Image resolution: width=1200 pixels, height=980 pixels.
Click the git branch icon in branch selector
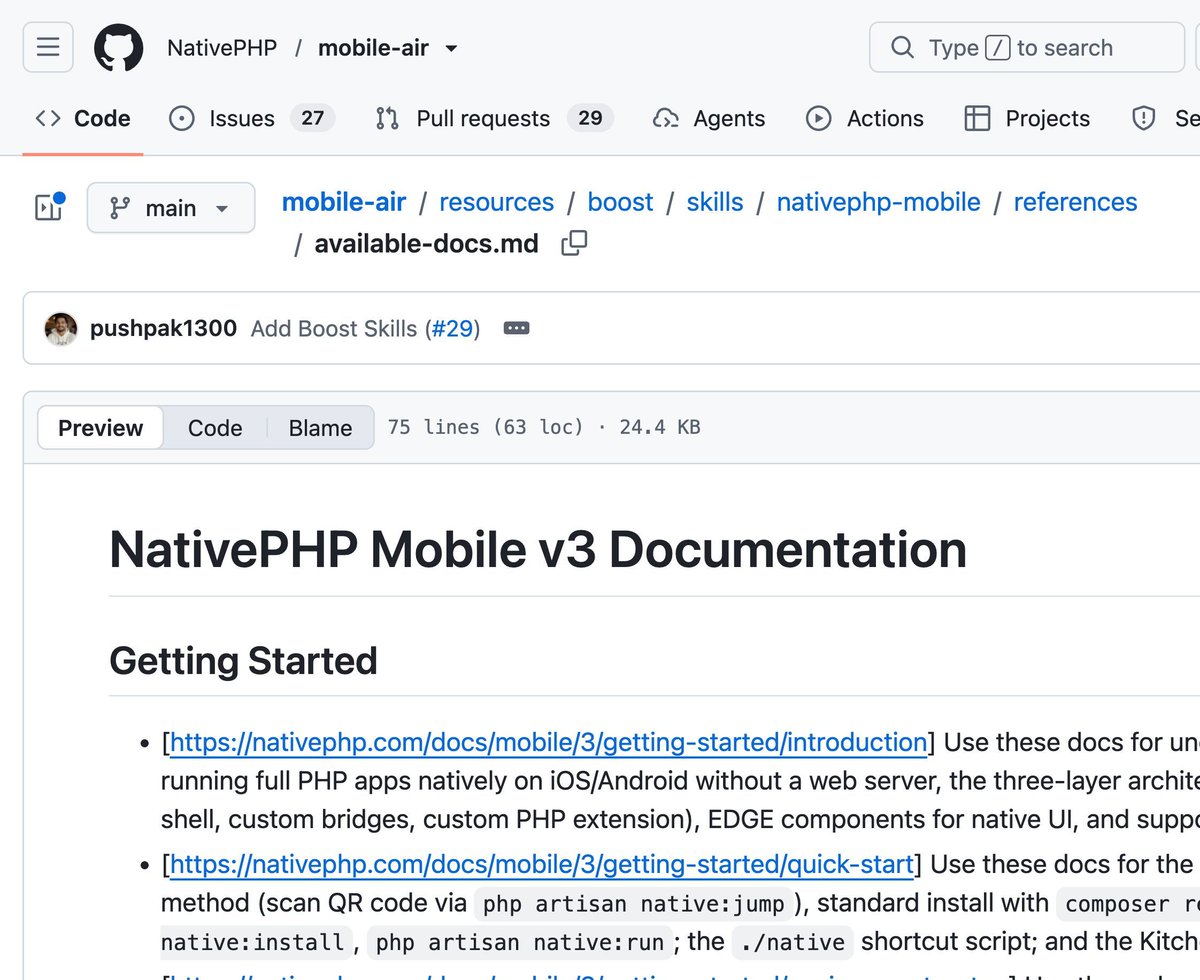pos(120,208)
